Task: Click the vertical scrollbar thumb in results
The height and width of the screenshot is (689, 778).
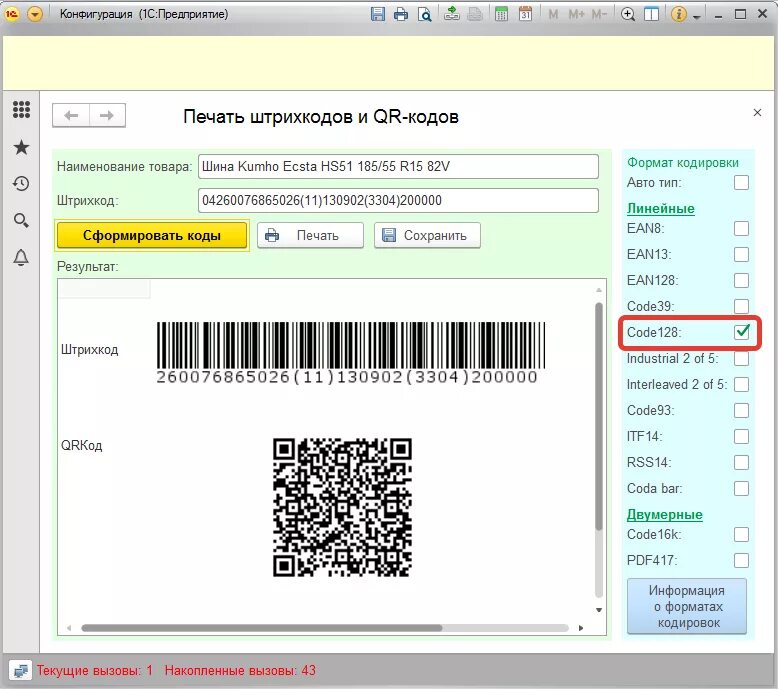Action: coord(599,416)
